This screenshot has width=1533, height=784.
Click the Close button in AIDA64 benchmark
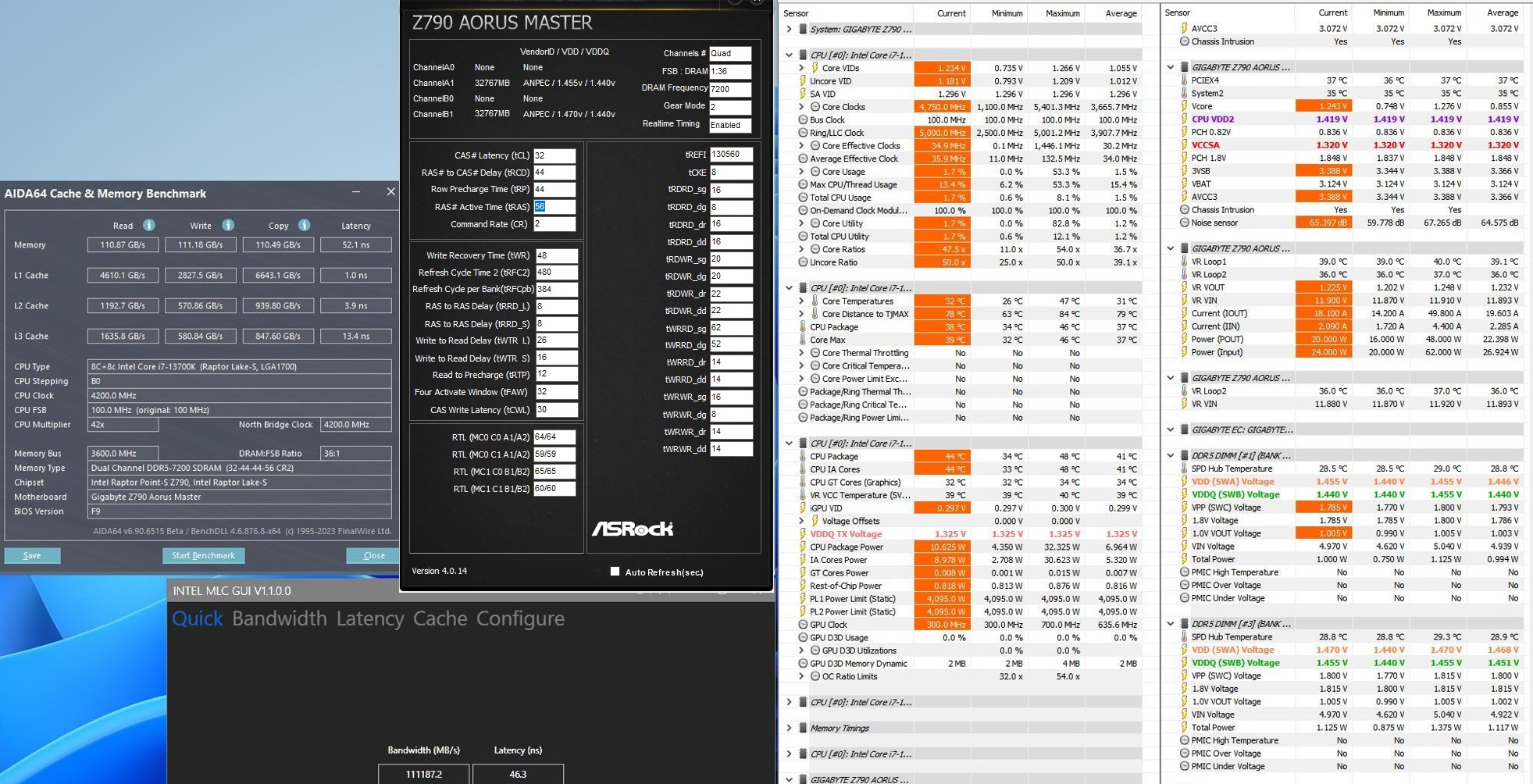click(x=374, y=555)
